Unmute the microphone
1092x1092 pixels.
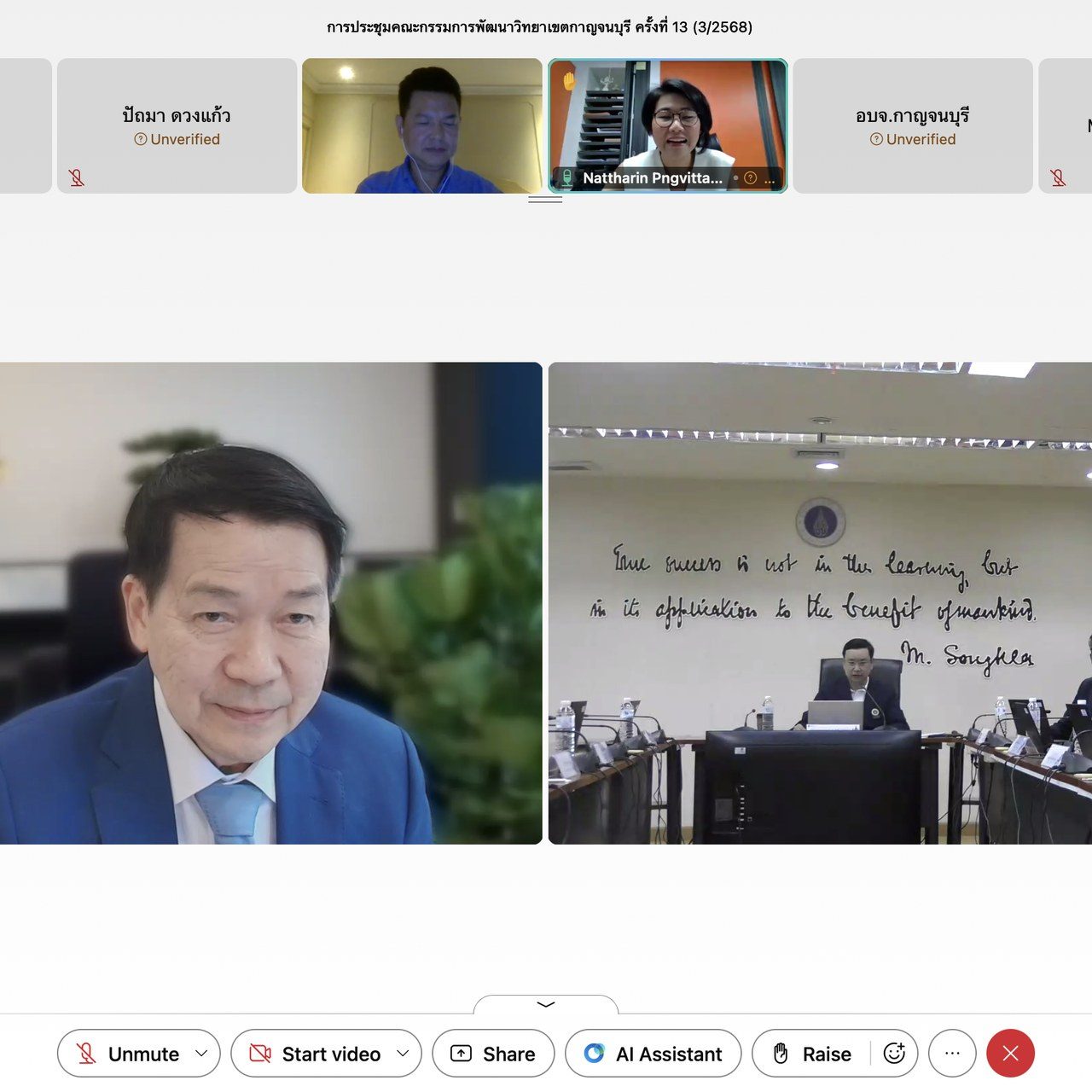click(128, 1054)
